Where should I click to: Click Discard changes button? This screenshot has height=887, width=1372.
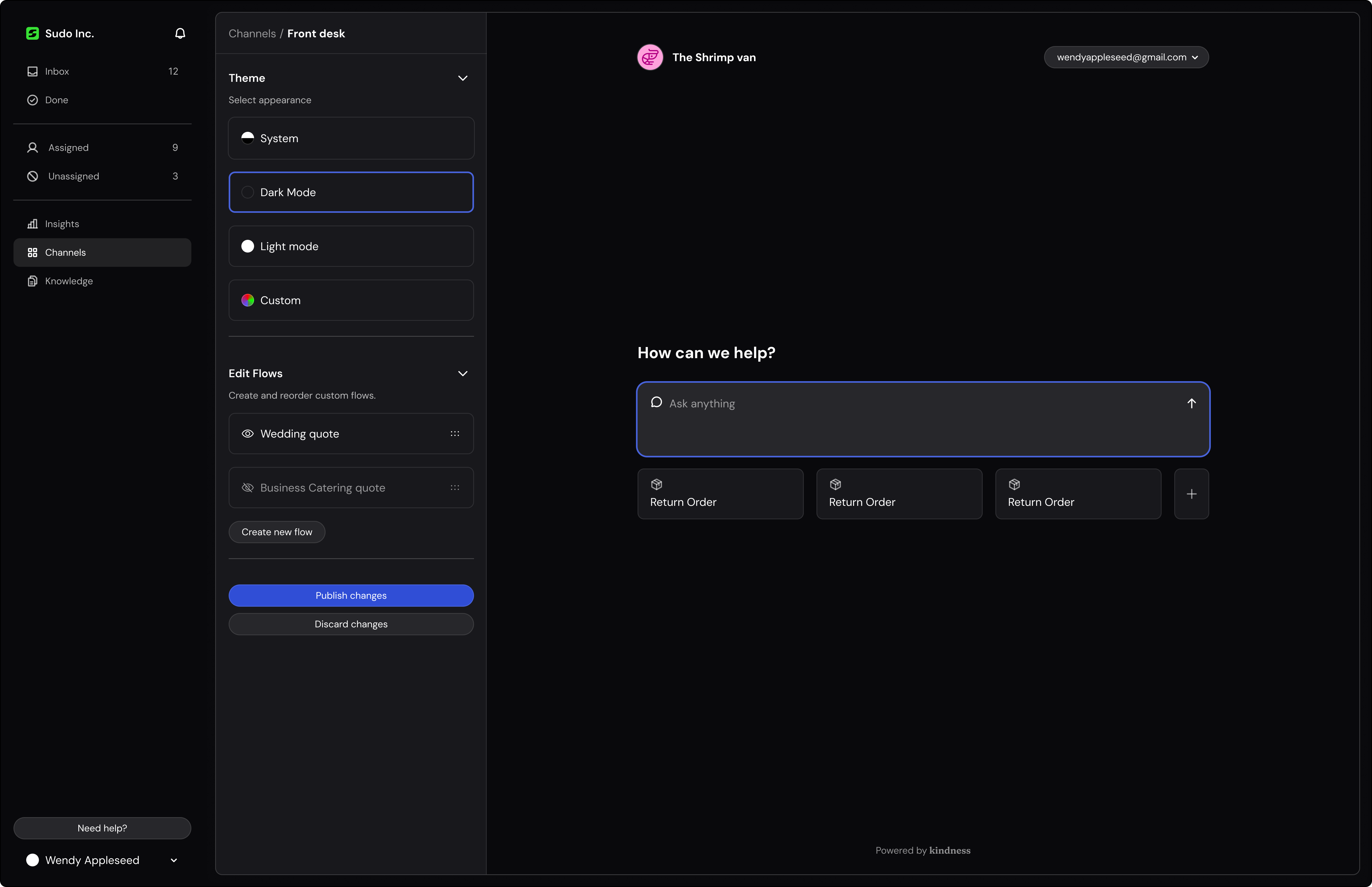pos(351,624)
